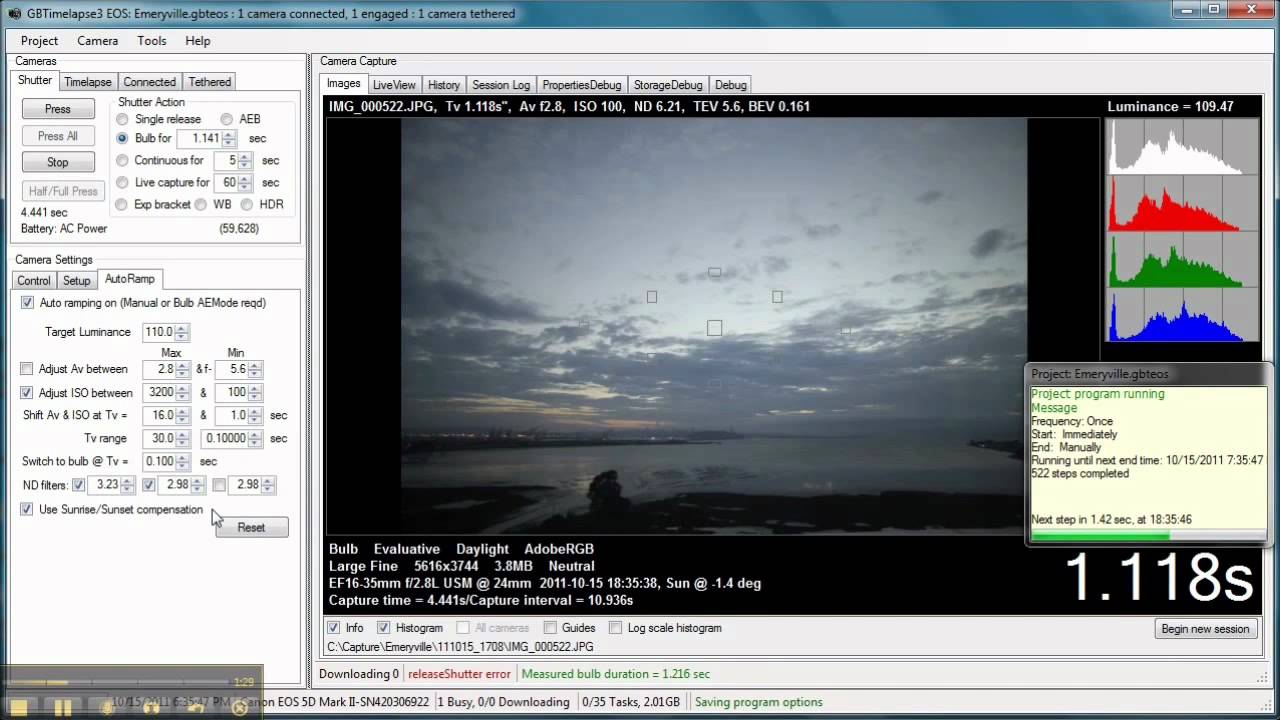Toggle the Info checkbox under the image
Viewport: 1280px width, 720px height.
pos(334,628)
